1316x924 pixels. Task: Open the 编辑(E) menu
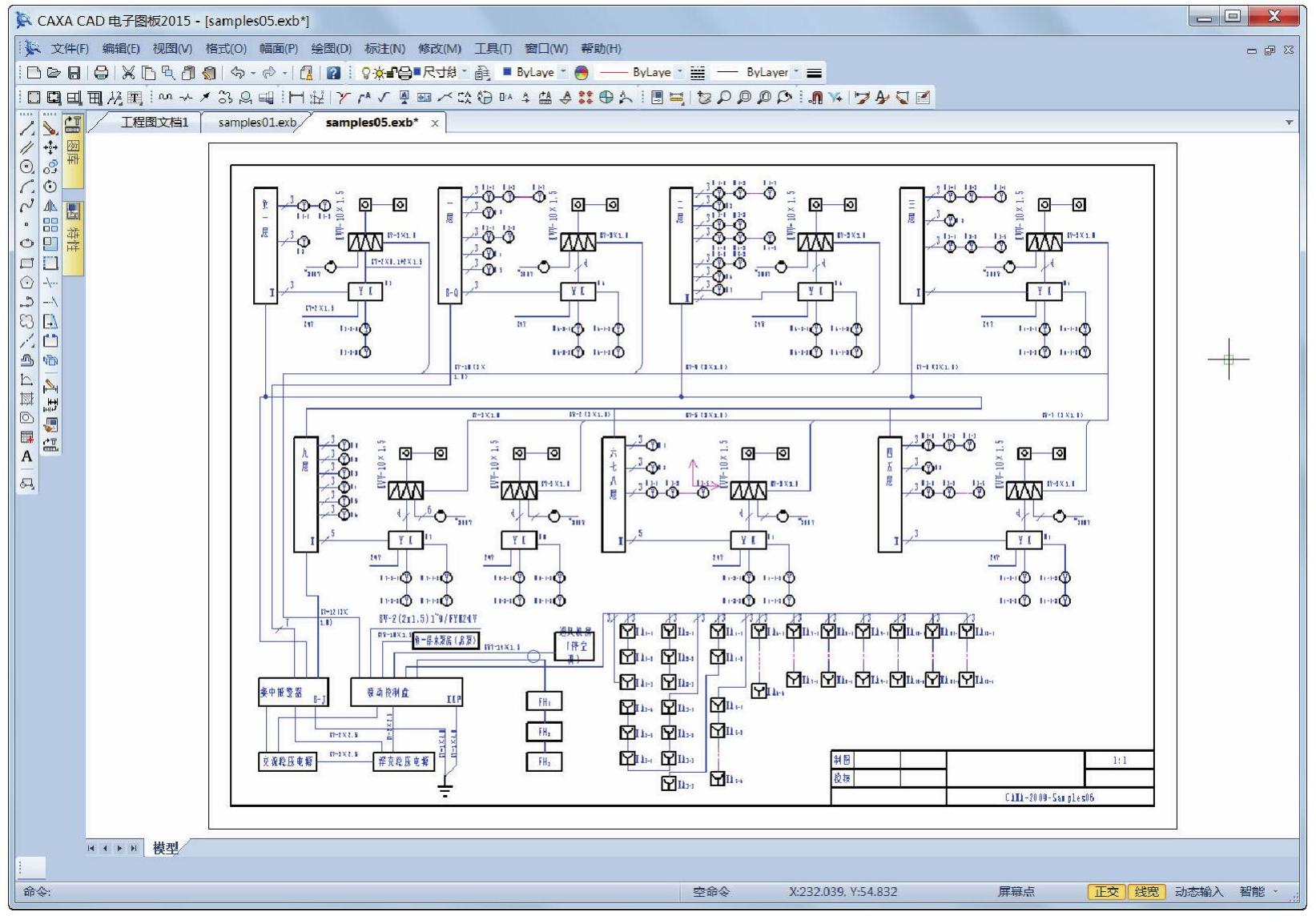[x=121, y=49]
